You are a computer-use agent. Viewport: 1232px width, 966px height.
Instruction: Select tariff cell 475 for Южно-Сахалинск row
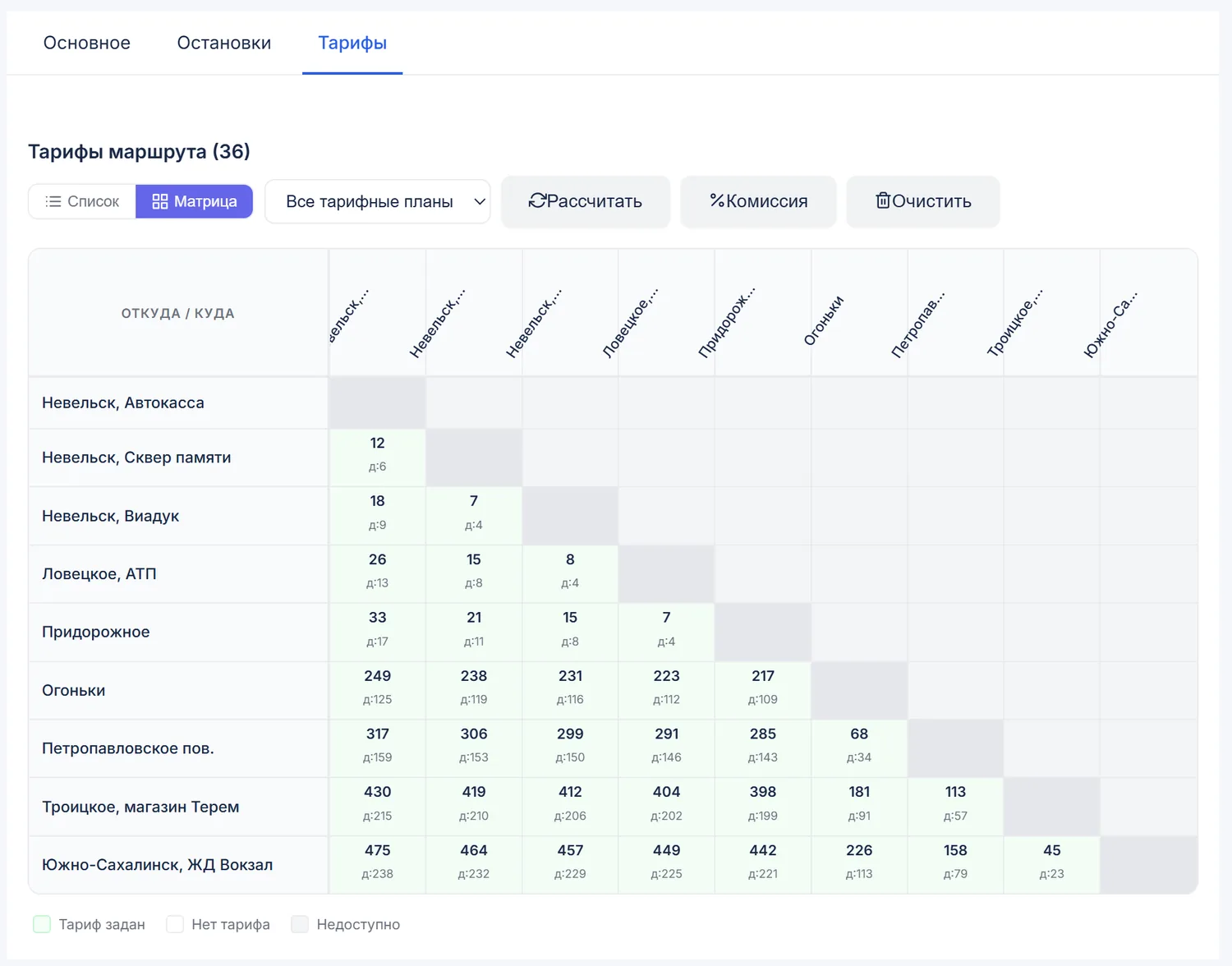377,864
